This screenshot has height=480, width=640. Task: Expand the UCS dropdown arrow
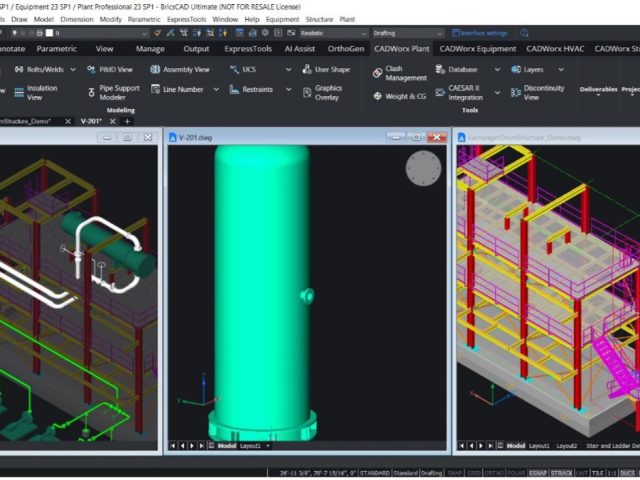coord(288,69)
